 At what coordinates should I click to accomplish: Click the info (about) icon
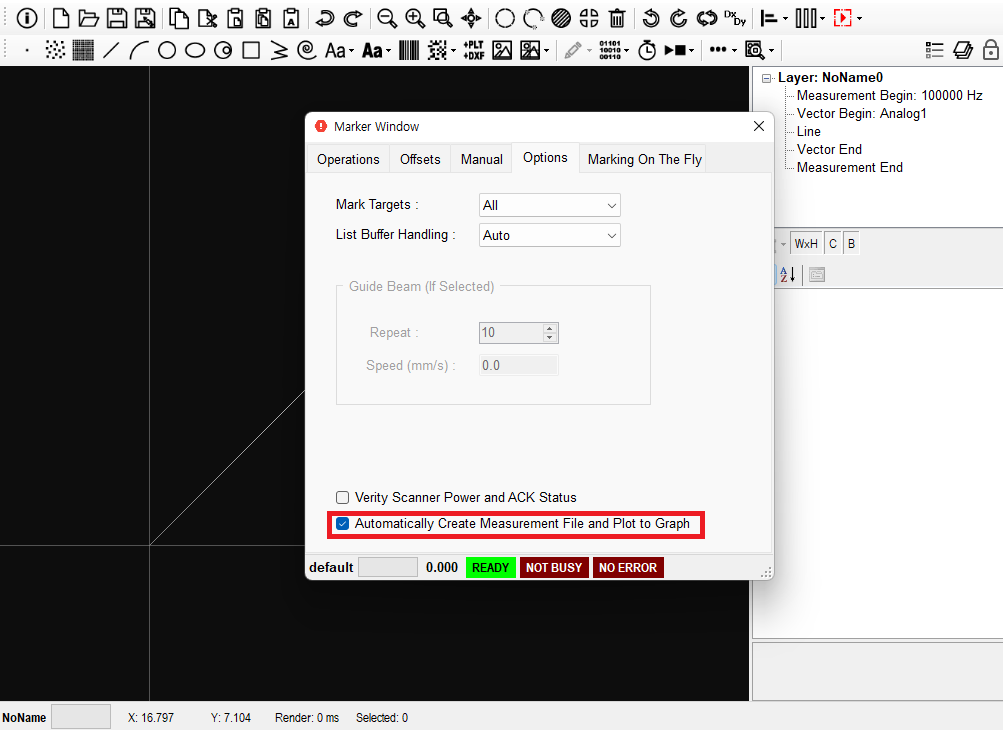(27, 18)
